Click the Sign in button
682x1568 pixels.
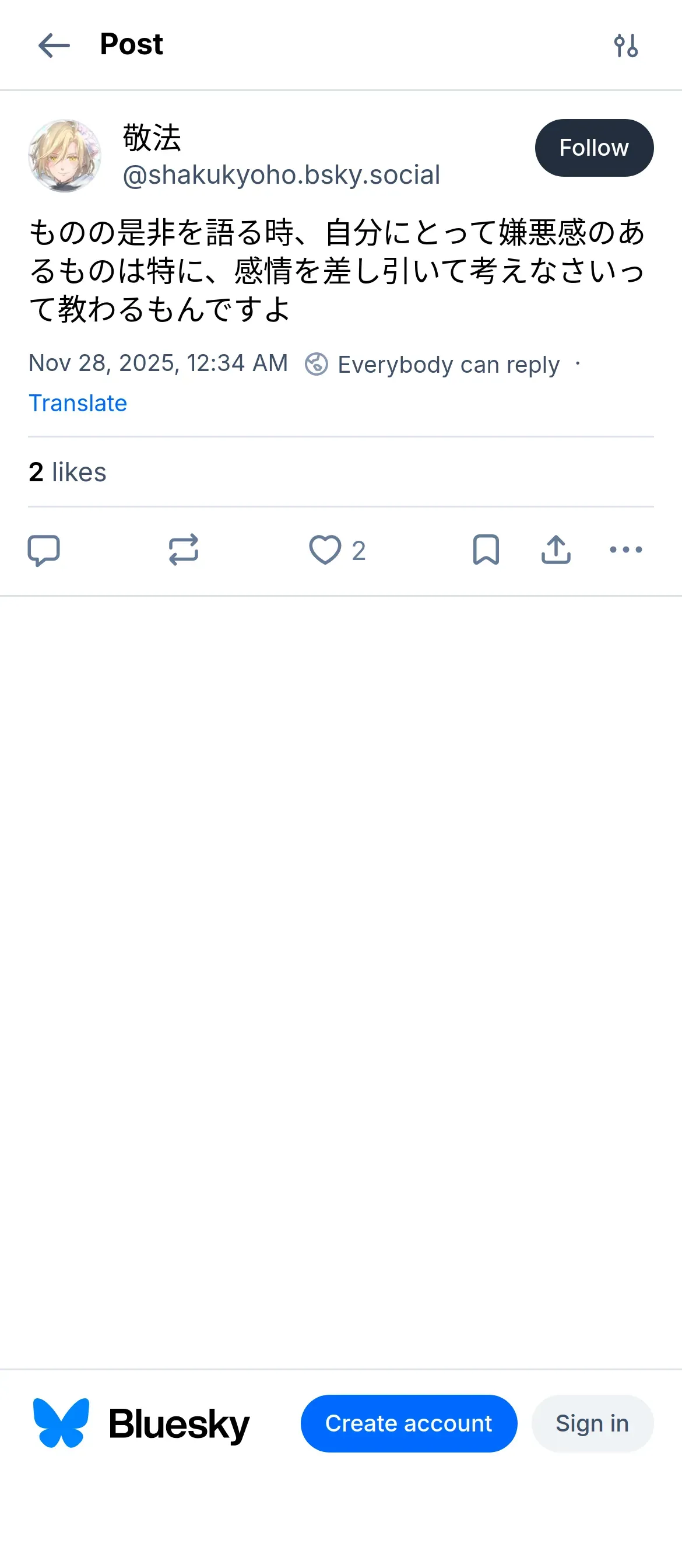pos(592,1423)
